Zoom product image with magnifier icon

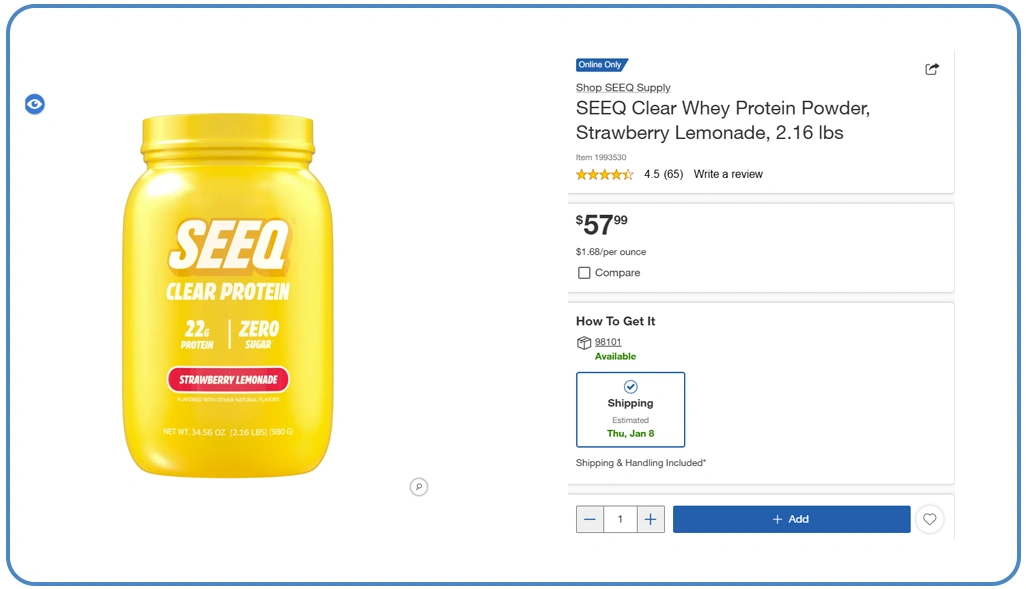tap(419, 487)
